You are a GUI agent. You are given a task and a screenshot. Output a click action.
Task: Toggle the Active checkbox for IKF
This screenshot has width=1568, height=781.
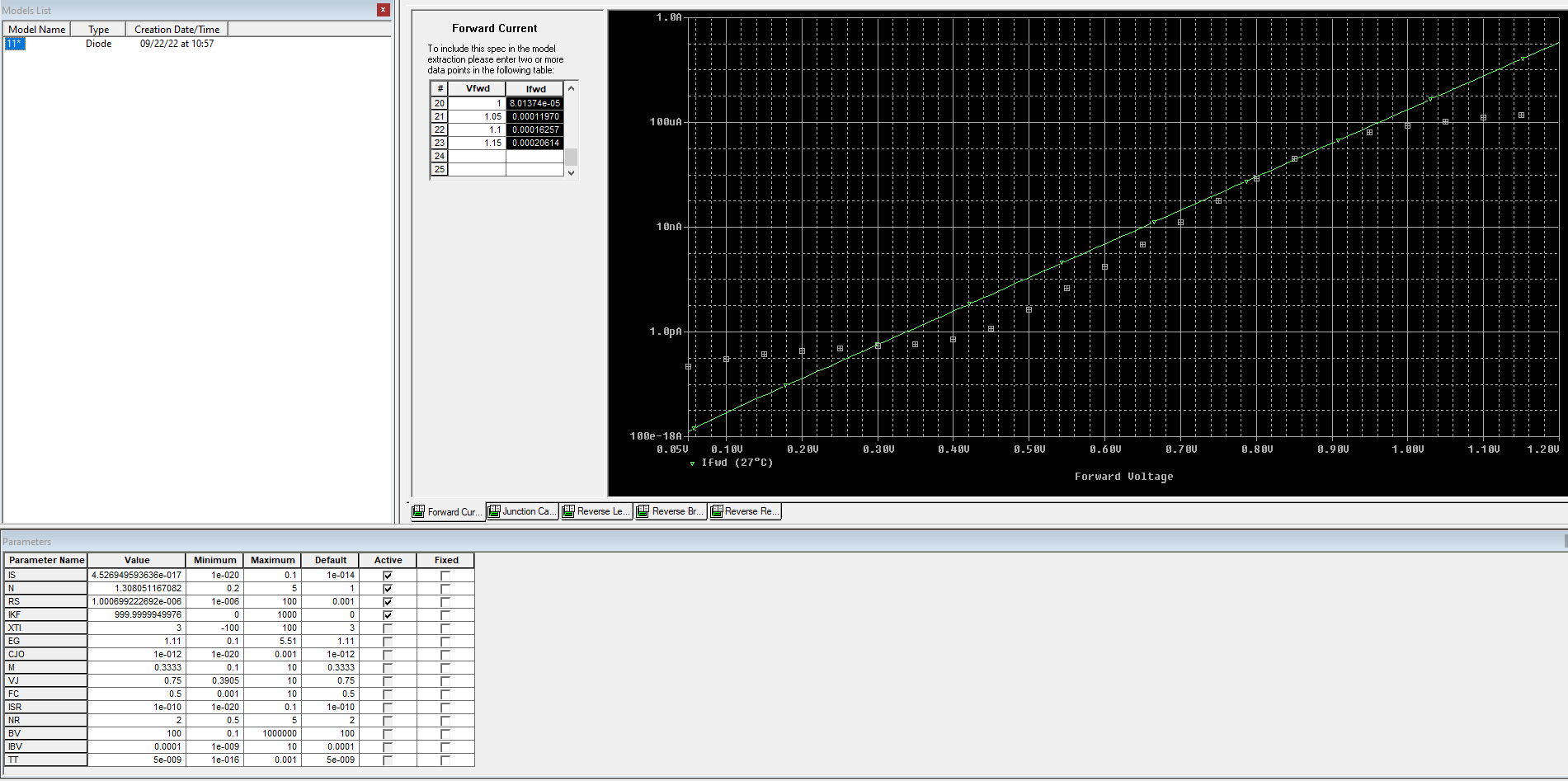(388, 615)
